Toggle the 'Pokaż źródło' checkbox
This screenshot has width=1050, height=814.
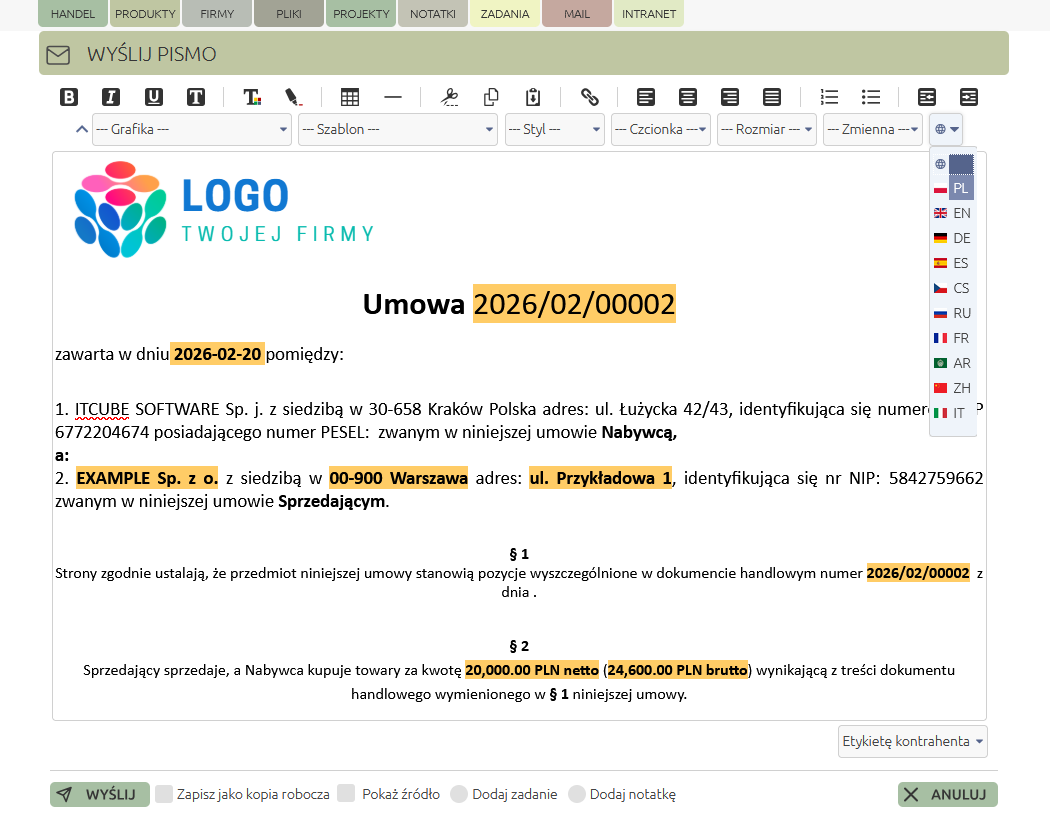click(347, 794)
